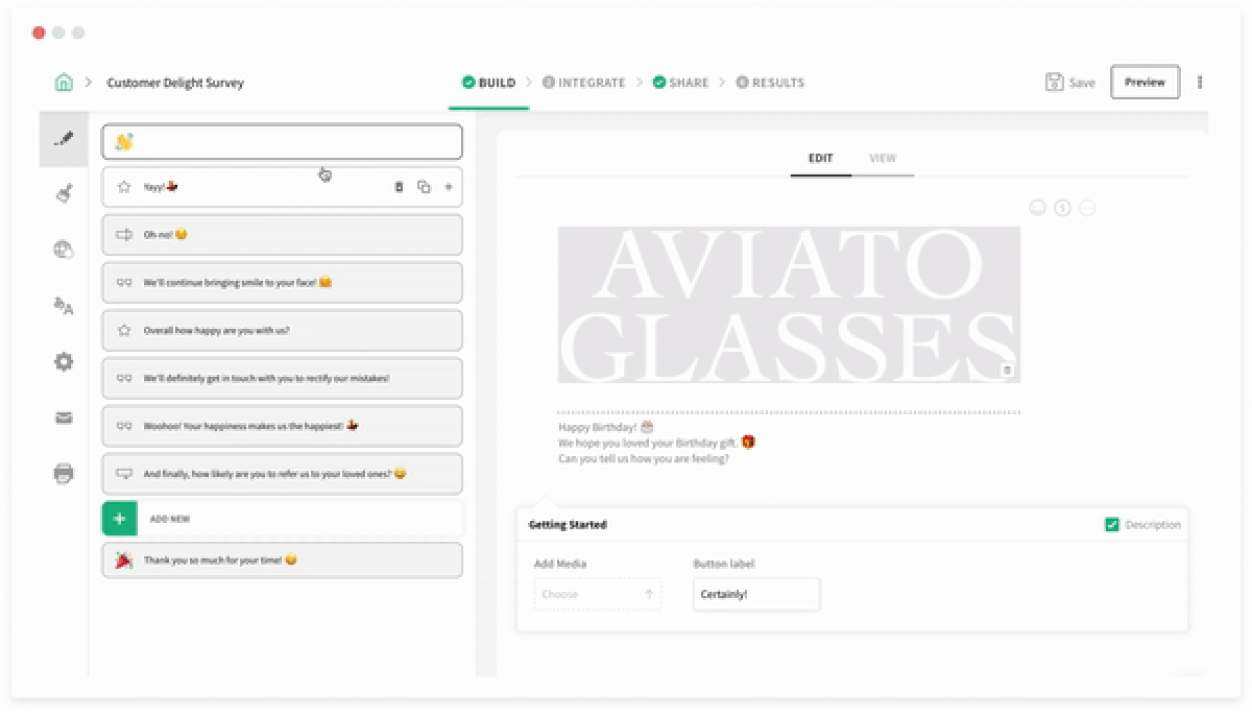Delete the 'Yayy!' question with trash icon
Viewport: 1252px width, 712px height.
399,187
